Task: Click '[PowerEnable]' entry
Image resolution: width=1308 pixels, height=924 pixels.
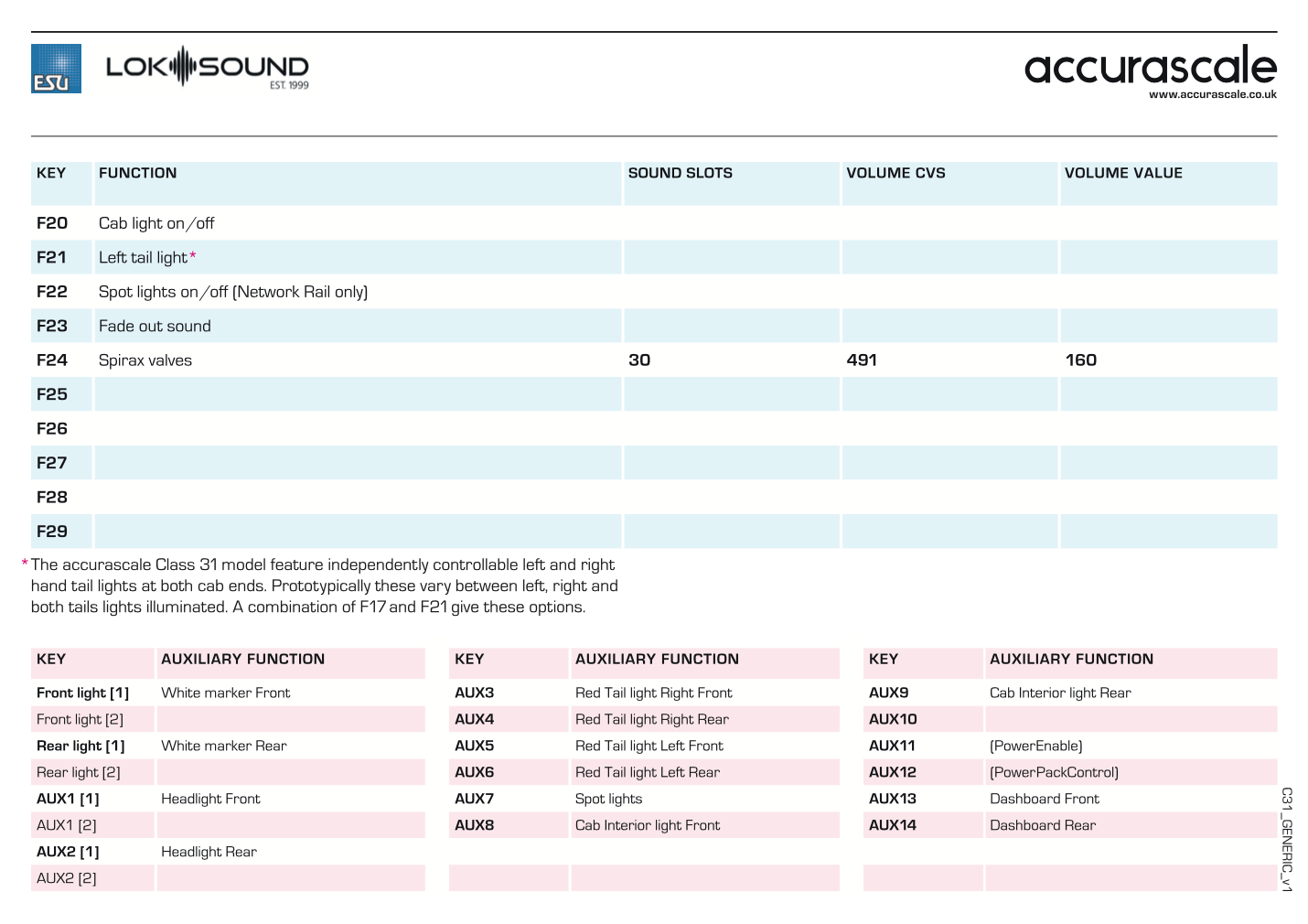Action: point(1036,747)
